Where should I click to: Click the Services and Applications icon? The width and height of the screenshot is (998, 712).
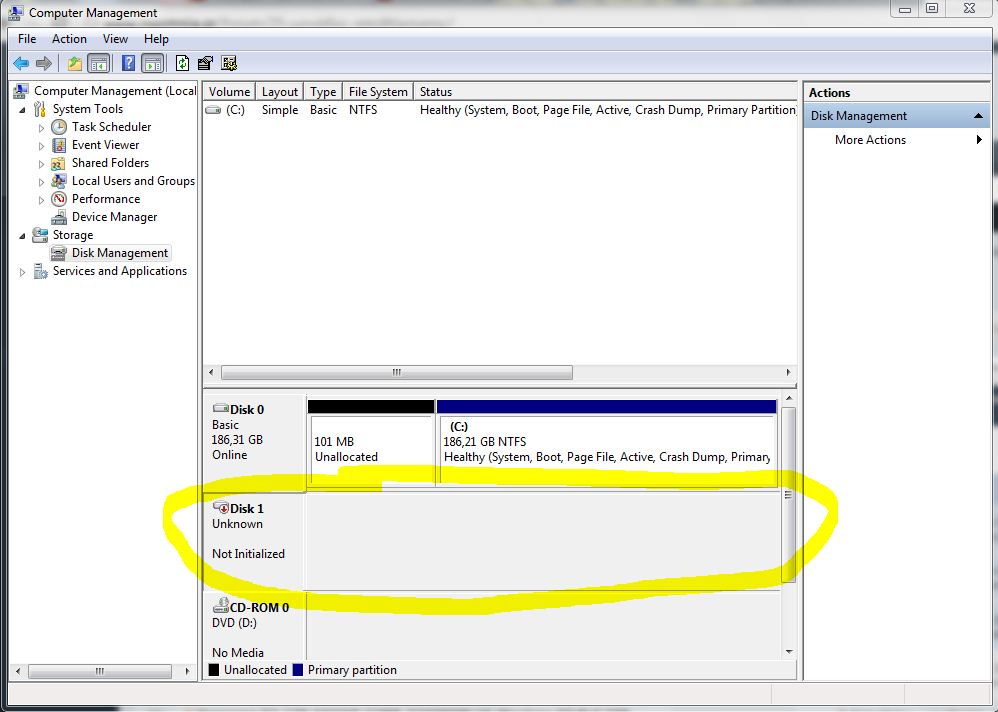40,272
